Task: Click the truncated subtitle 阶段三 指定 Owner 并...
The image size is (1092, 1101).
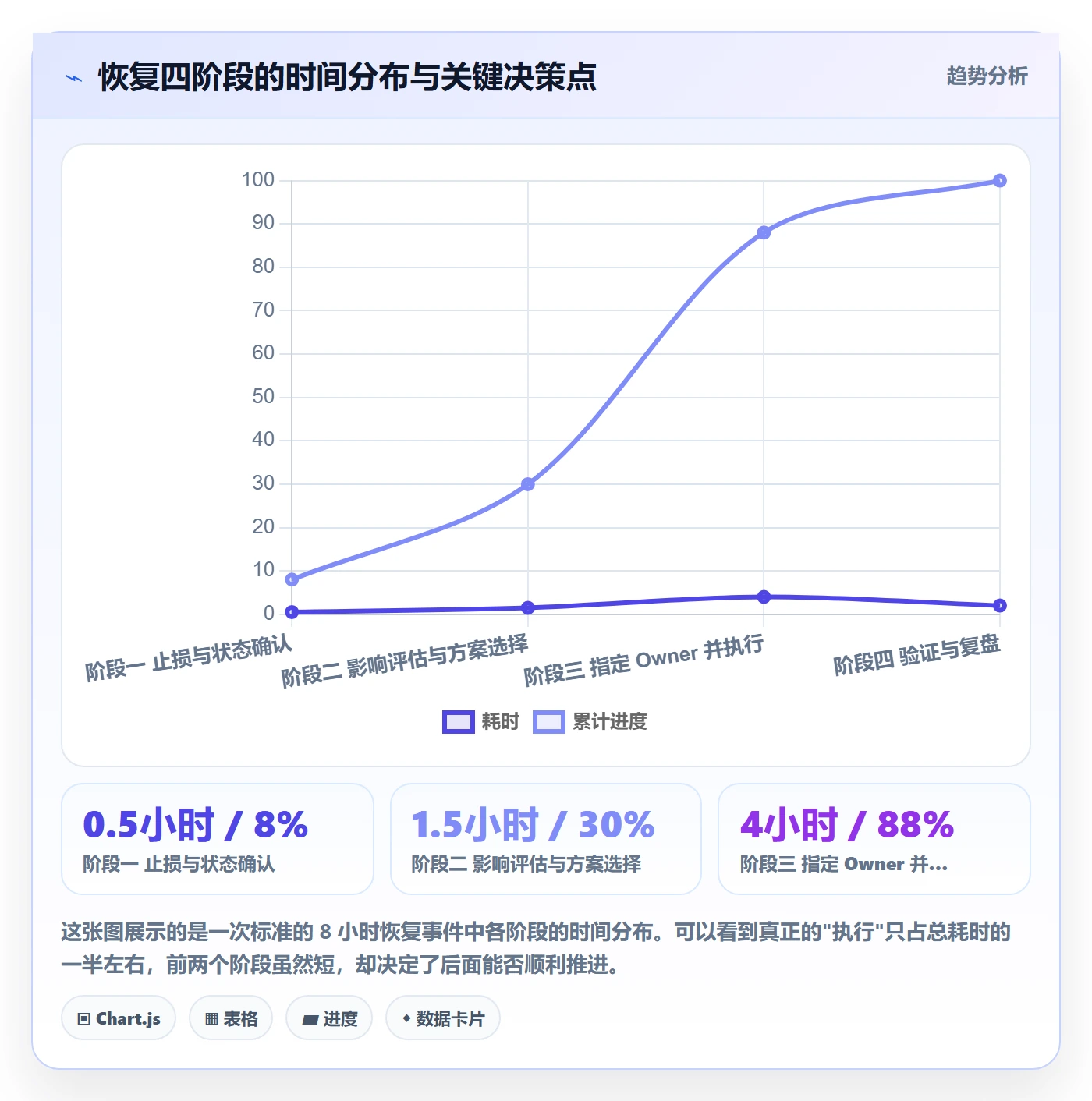Action: pyautogui.click(x=843, y=864)
